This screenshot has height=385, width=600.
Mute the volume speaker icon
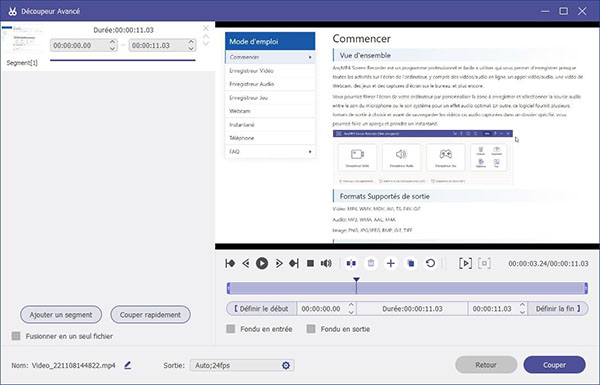[326, 263]
